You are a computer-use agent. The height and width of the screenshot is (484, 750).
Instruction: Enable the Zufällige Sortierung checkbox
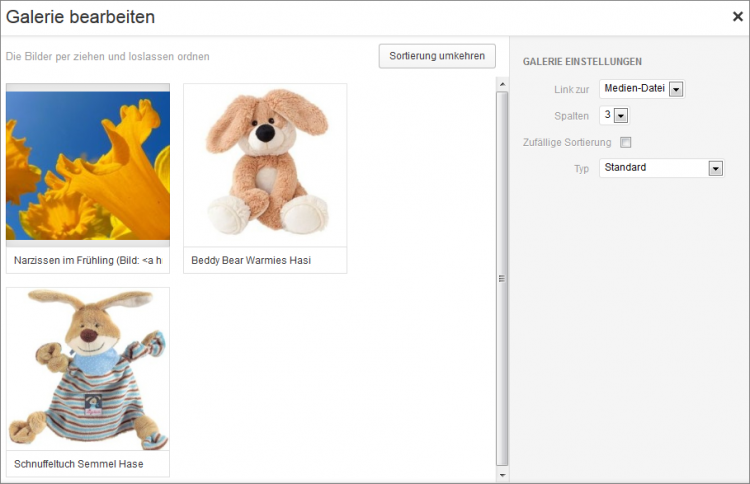point(626,142)
